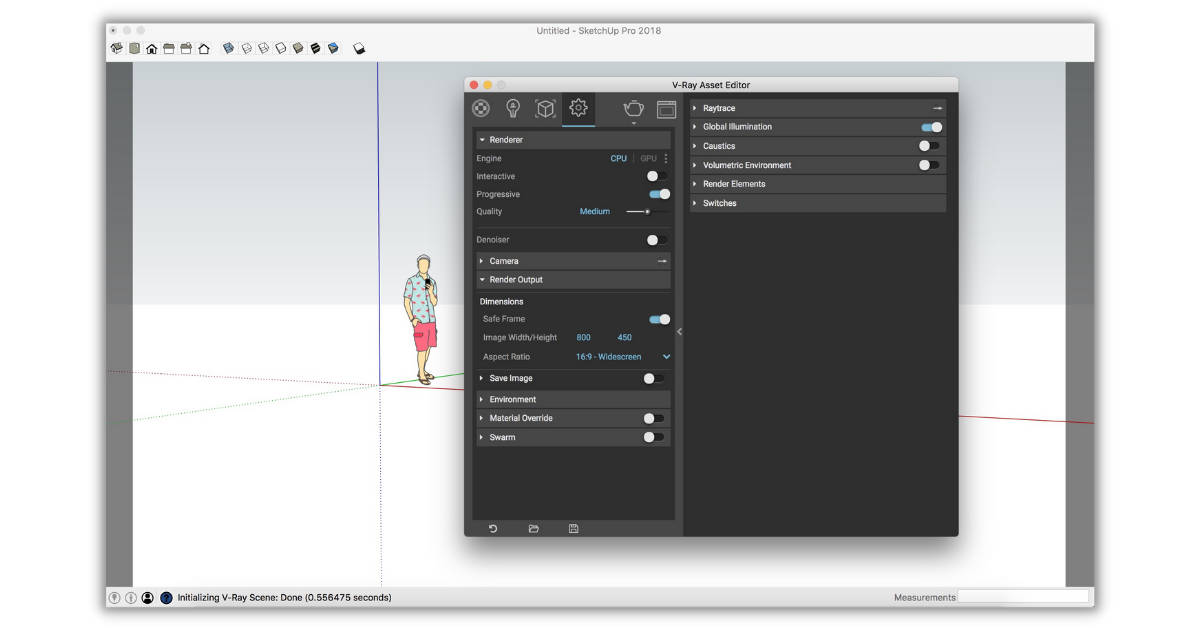The image size is (1200, 630).
Task: Open the Save render settings icon
Action: tap(572, 528)
